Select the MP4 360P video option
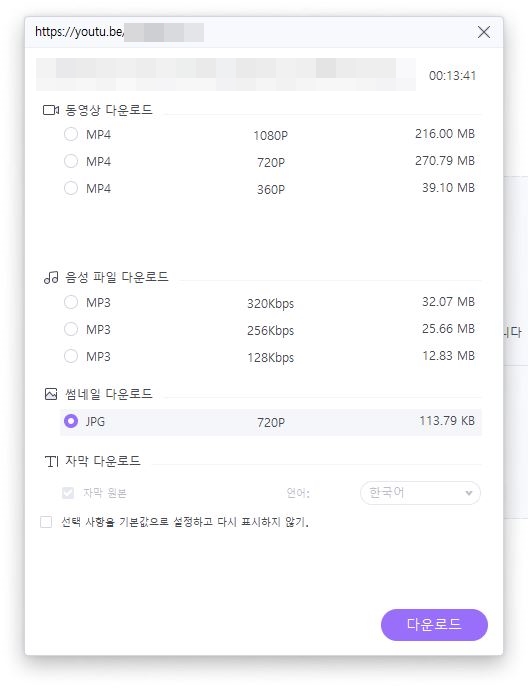Screen dimensions: 528x688 [71, 188]
